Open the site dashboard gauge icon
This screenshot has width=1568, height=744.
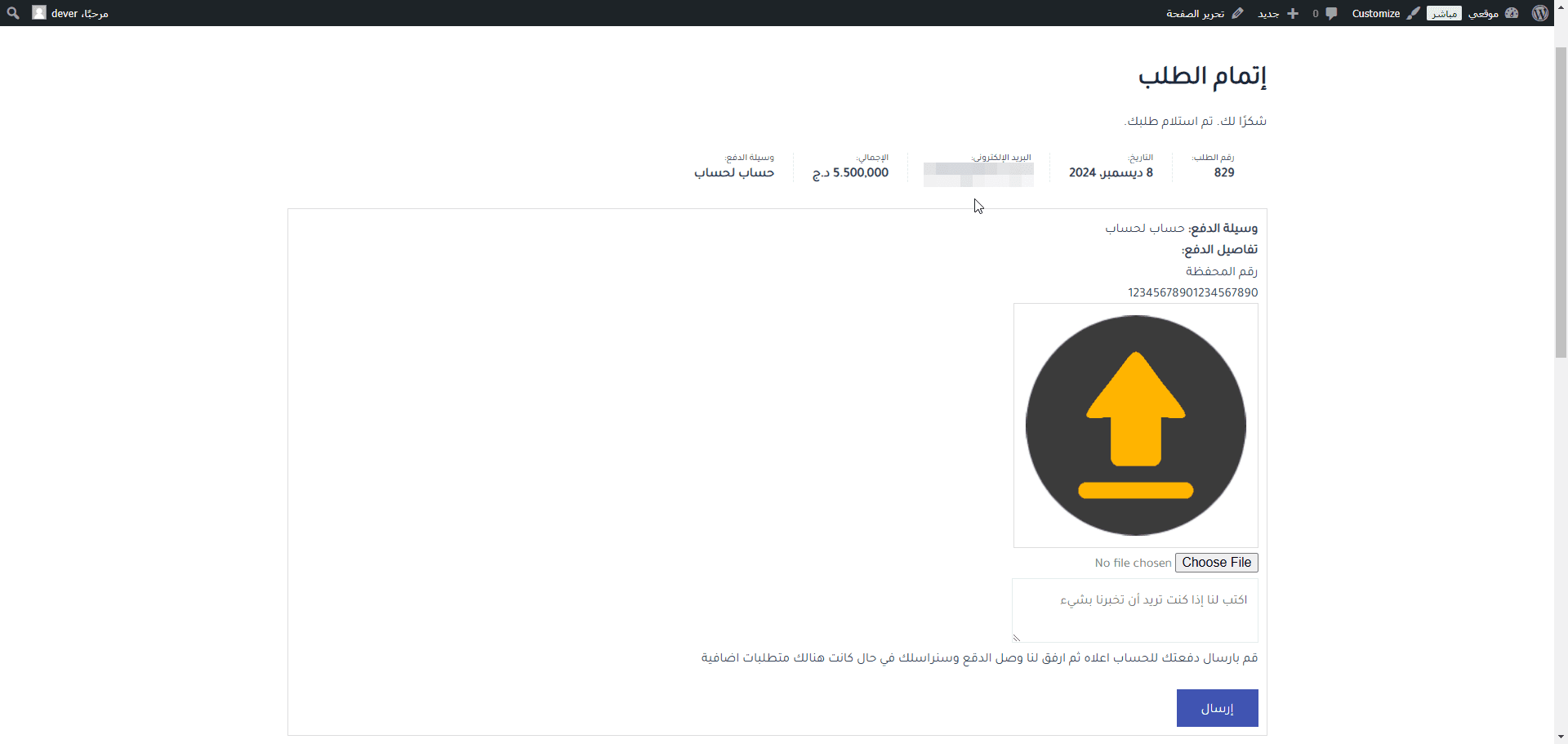1512,13
